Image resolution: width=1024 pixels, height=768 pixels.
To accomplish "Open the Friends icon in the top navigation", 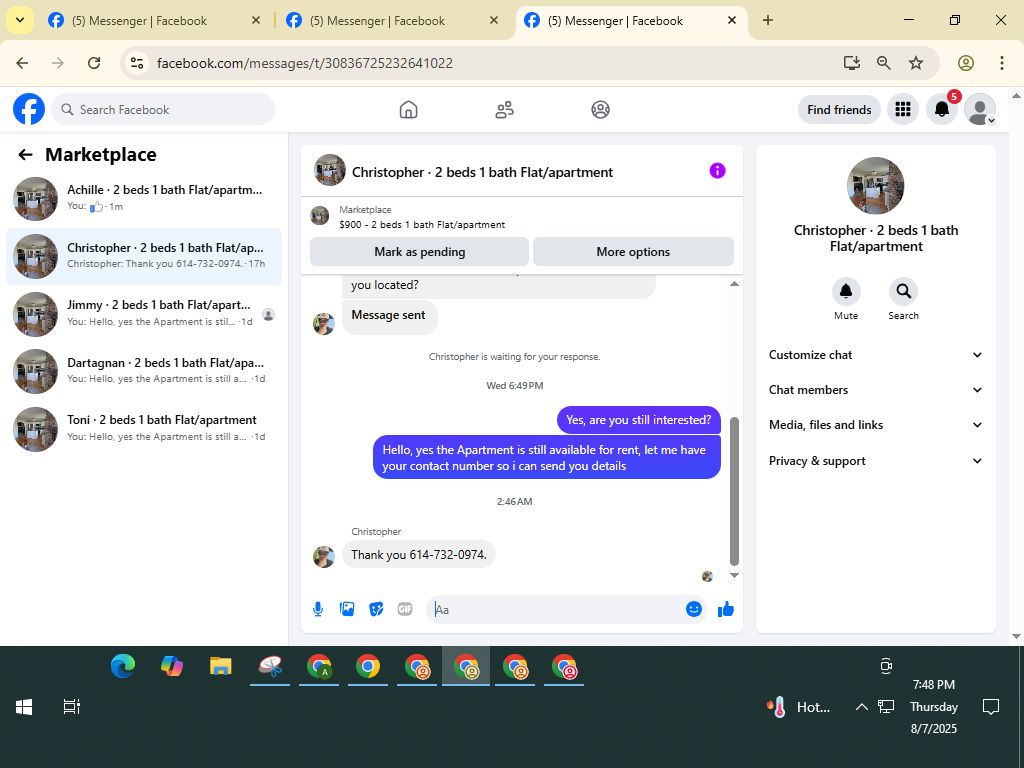I will pyautogui.click(x=504, y=110).
